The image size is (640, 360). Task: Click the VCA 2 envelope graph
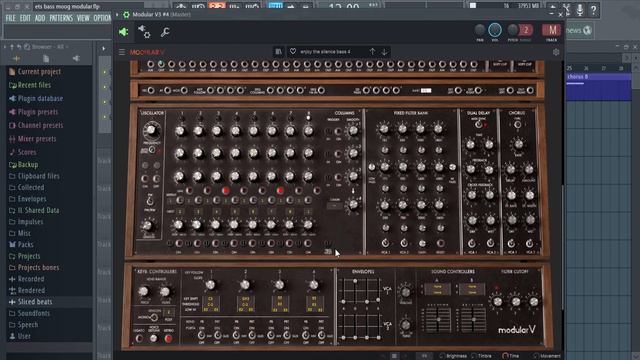(x=360, y=326)
